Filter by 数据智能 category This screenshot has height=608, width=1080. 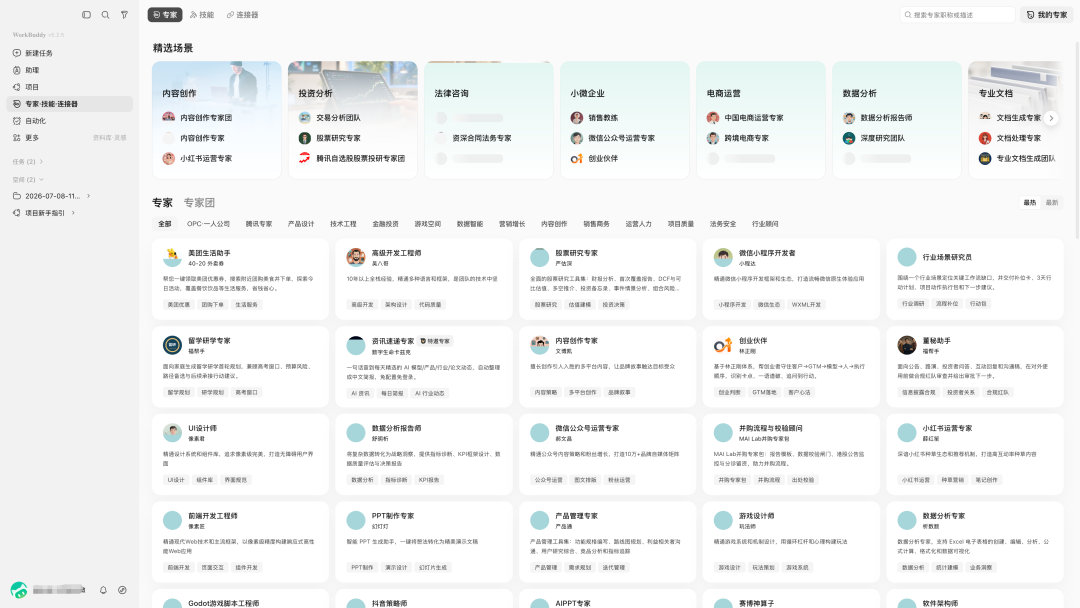coord(470,224)
